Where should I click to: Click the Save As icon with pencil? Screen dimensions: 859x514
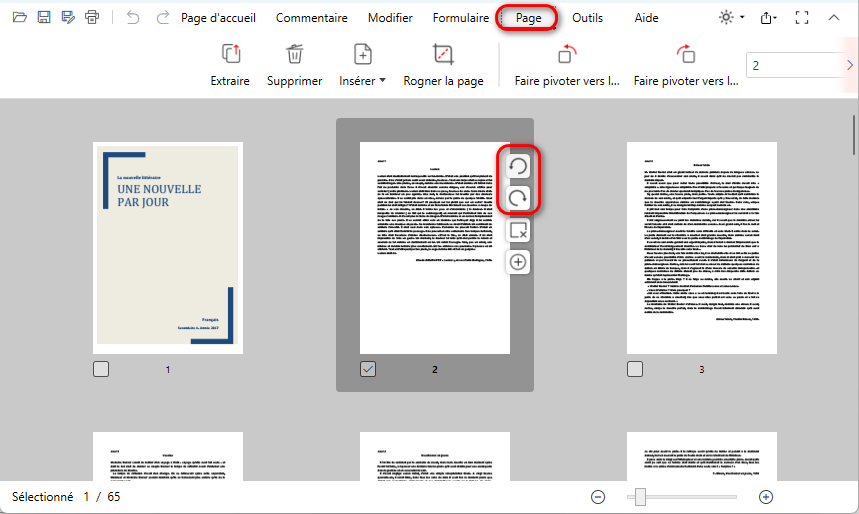(68, 18)
